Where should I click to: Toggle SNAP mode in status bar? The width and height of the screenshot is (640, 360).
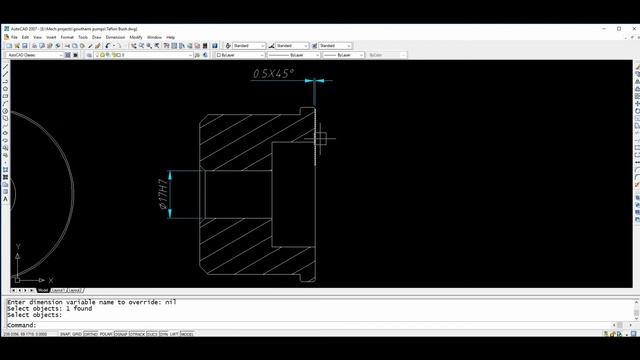[65, 334]
